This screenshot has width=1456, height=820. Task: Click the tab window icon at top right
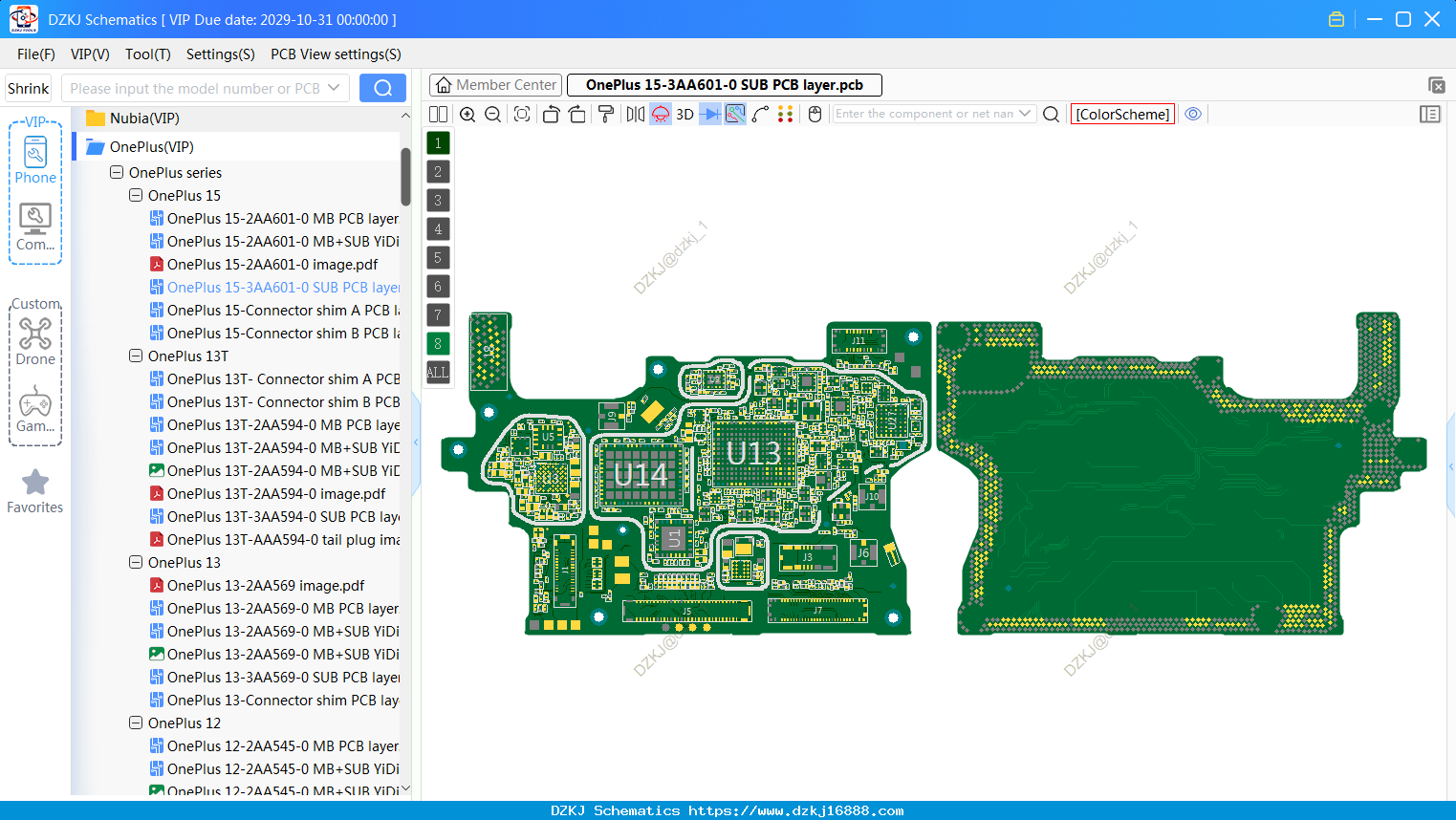click(x=1436, y=85)
